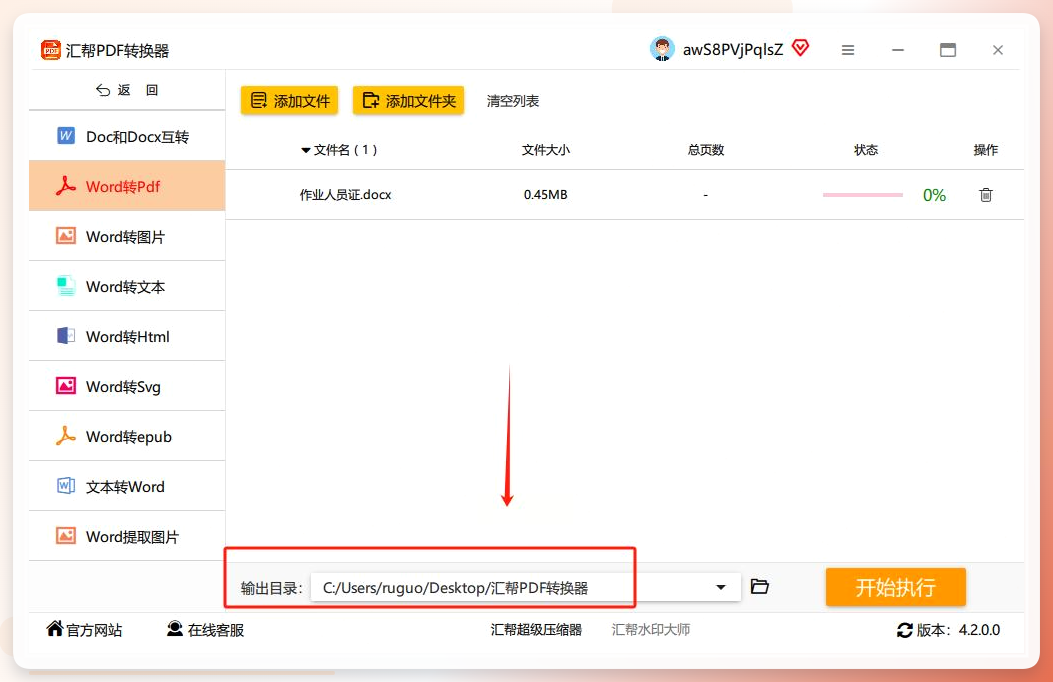Click the pink progress bar for 作业人员证.docx
Viewport: 1053px width, 682px height.
[x=863, y=195]
